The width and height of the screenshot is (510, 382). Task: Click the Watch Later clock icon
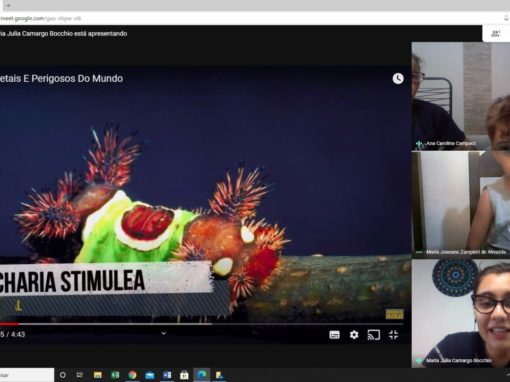(x=398, y=79)
